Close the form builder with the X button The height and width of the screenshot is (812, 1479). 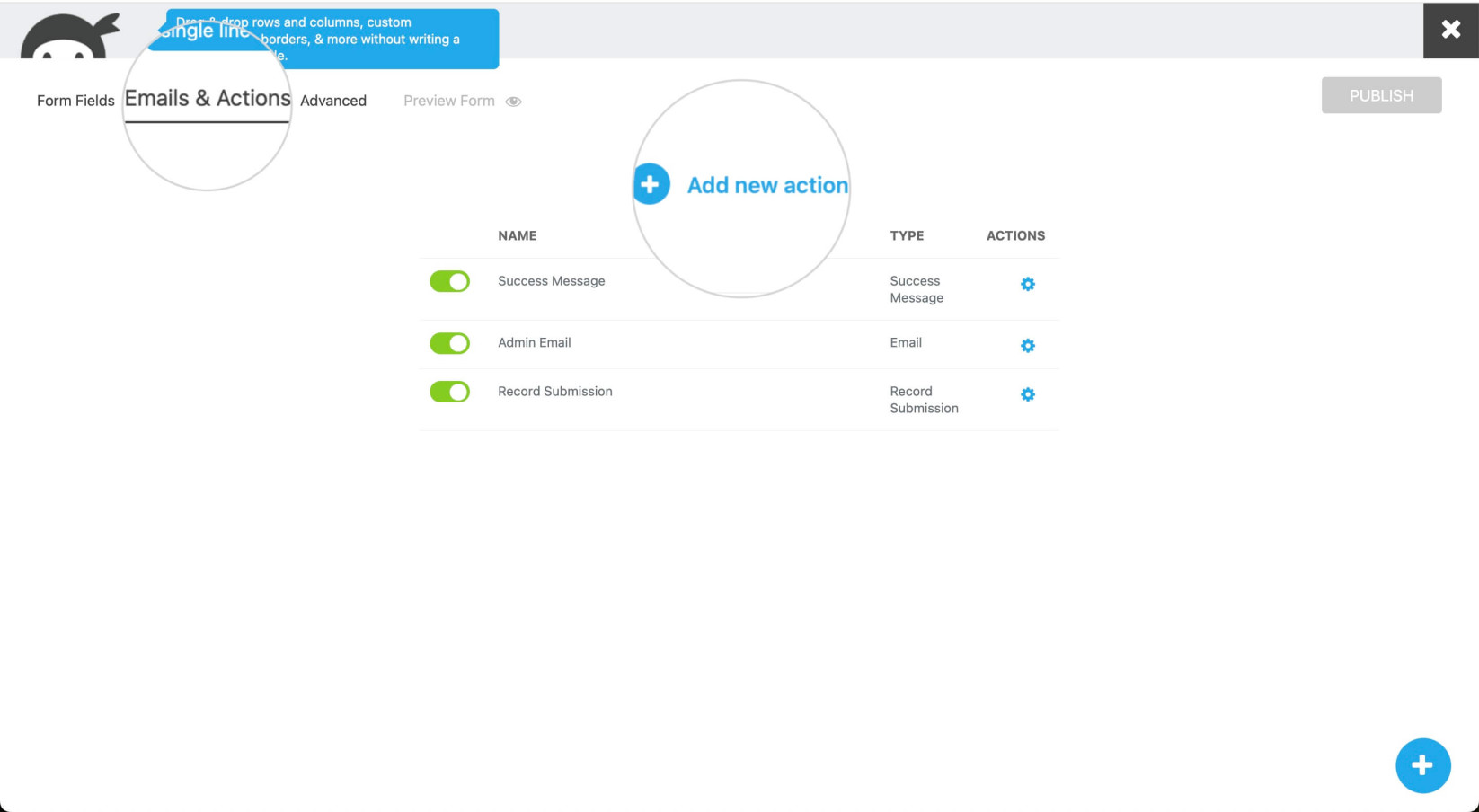(x=1450, y=30)
